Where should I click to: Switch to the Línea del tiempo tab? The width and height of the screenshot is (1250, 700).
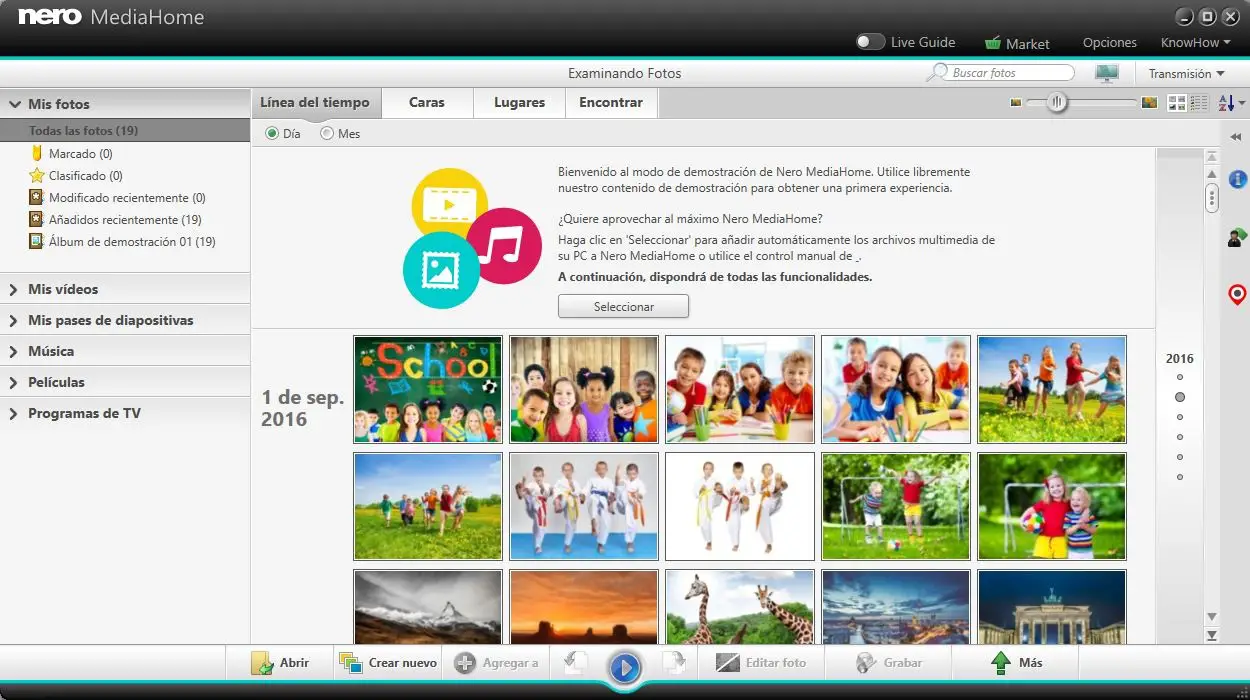[315, 102]
